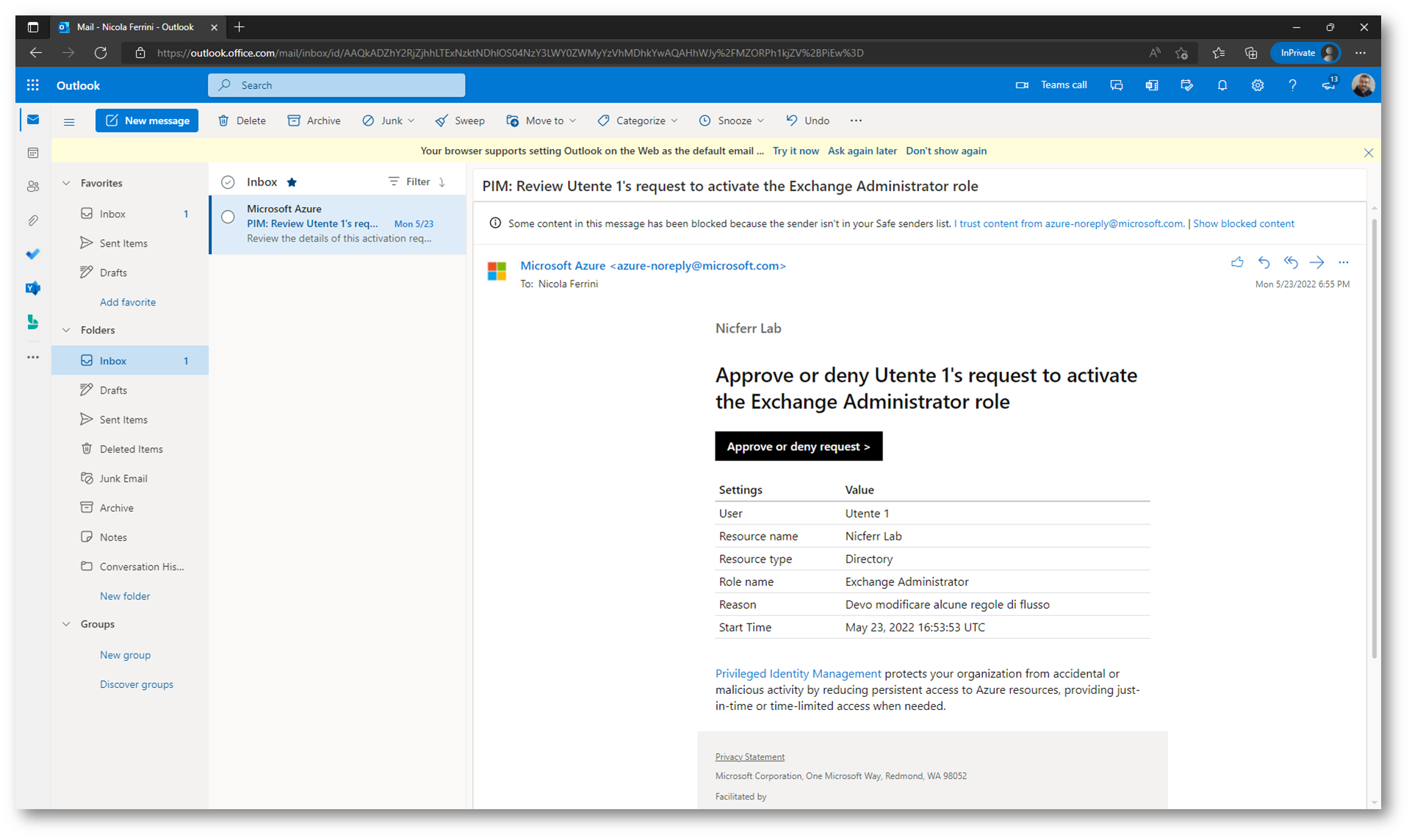Open the Help question mark icon
The width and height of the screenshot is (1412, 840).
coord(1292,85)
